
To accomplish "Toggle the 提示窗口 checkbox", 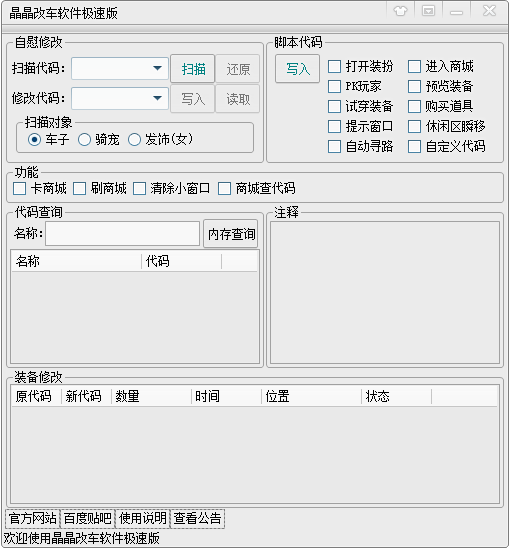I will point(334,126).
